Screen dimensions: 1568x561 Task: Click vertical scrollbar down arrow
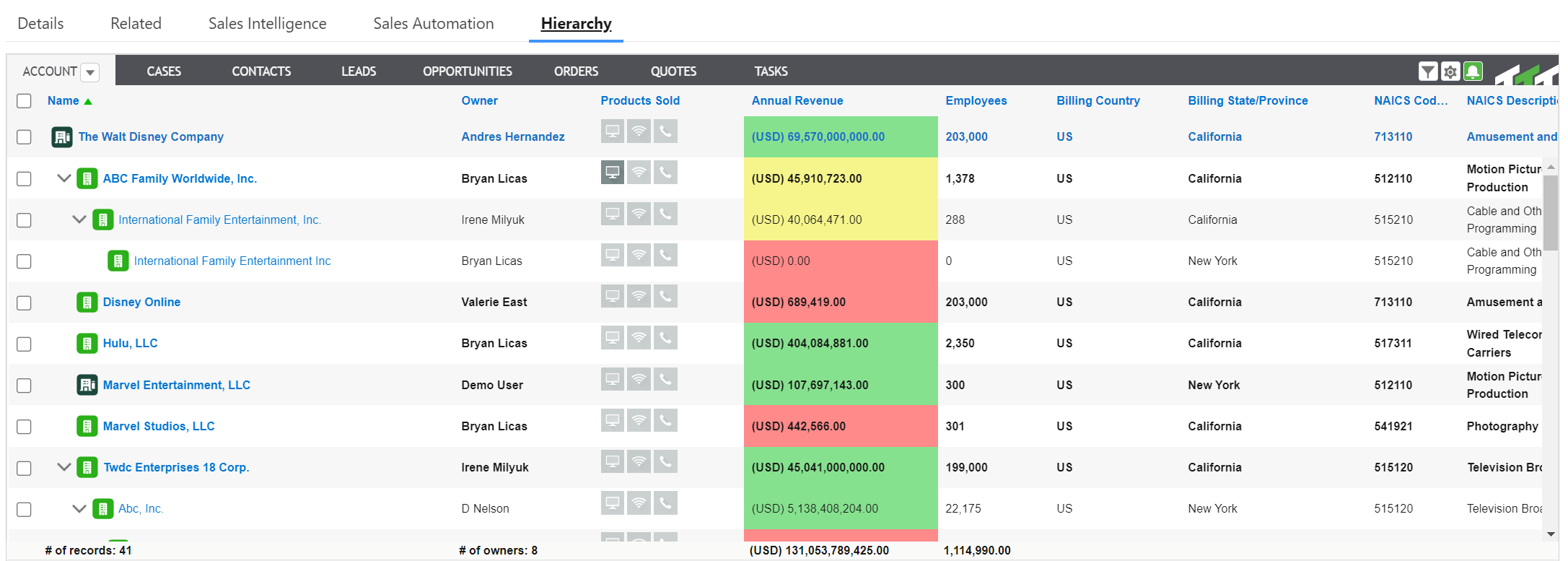(1551, 534)
